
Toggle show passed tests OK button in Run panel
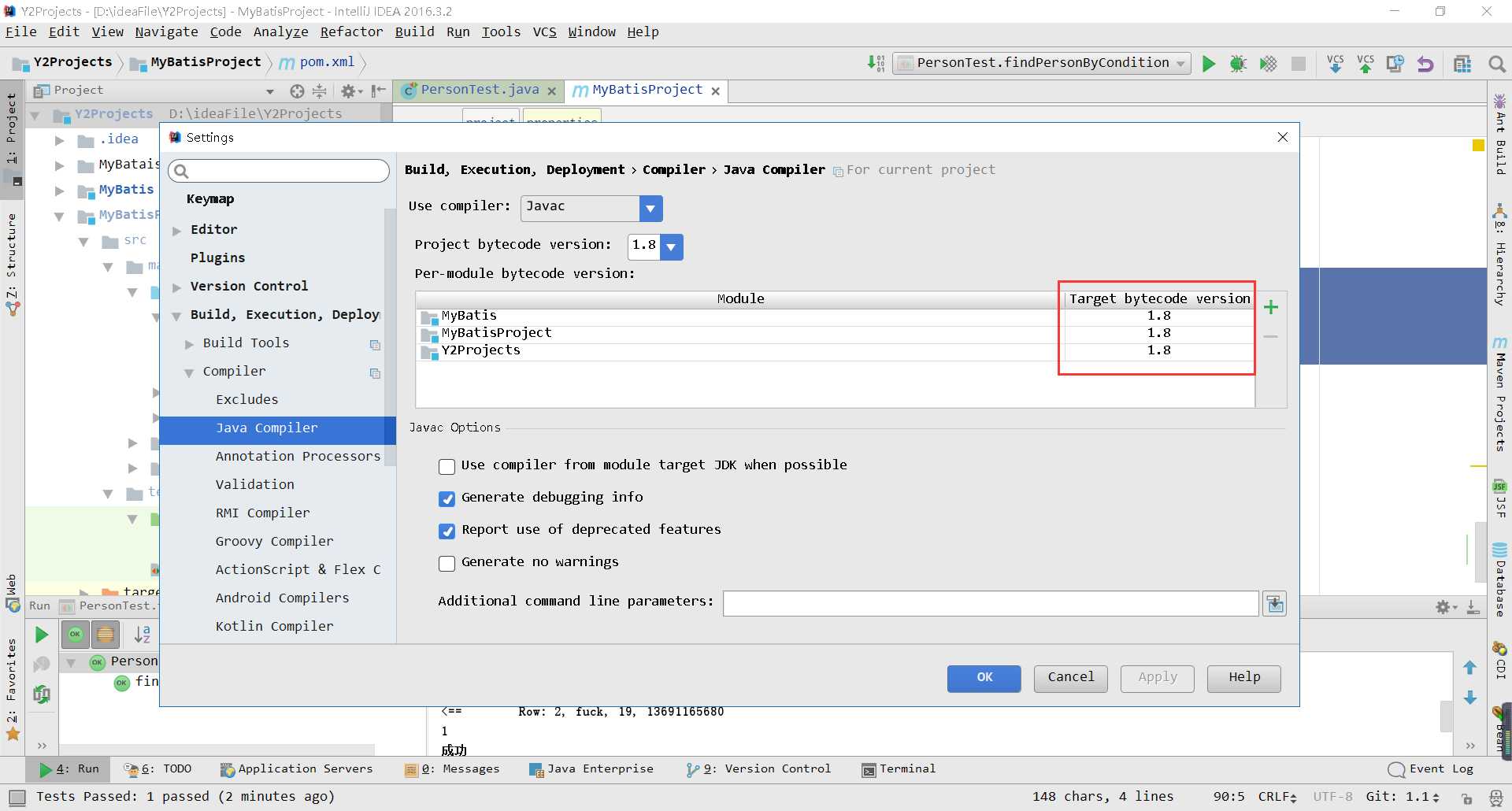point(76,635)
